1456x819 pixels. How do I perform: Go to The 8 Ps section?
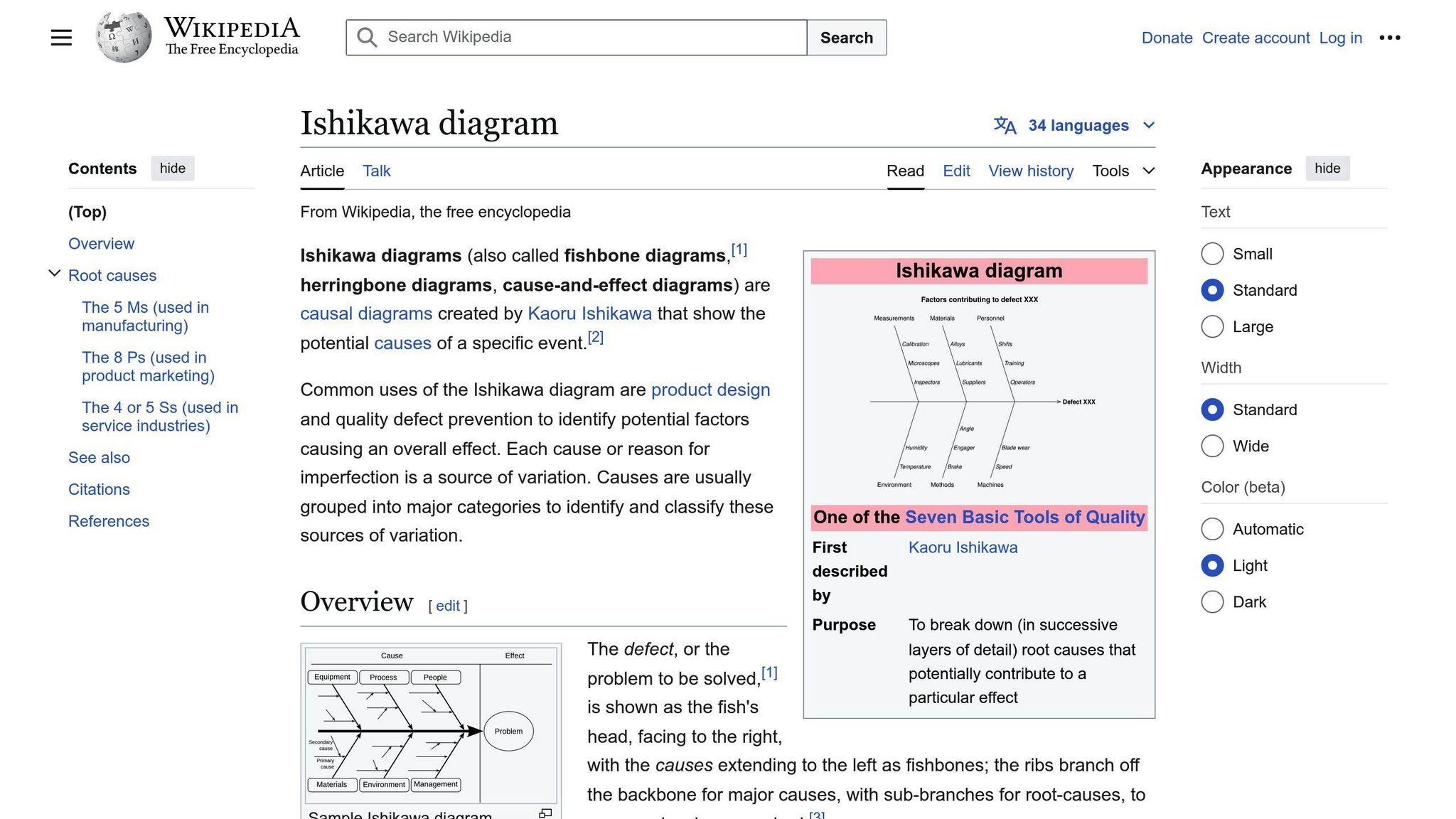tap(148, 366)
